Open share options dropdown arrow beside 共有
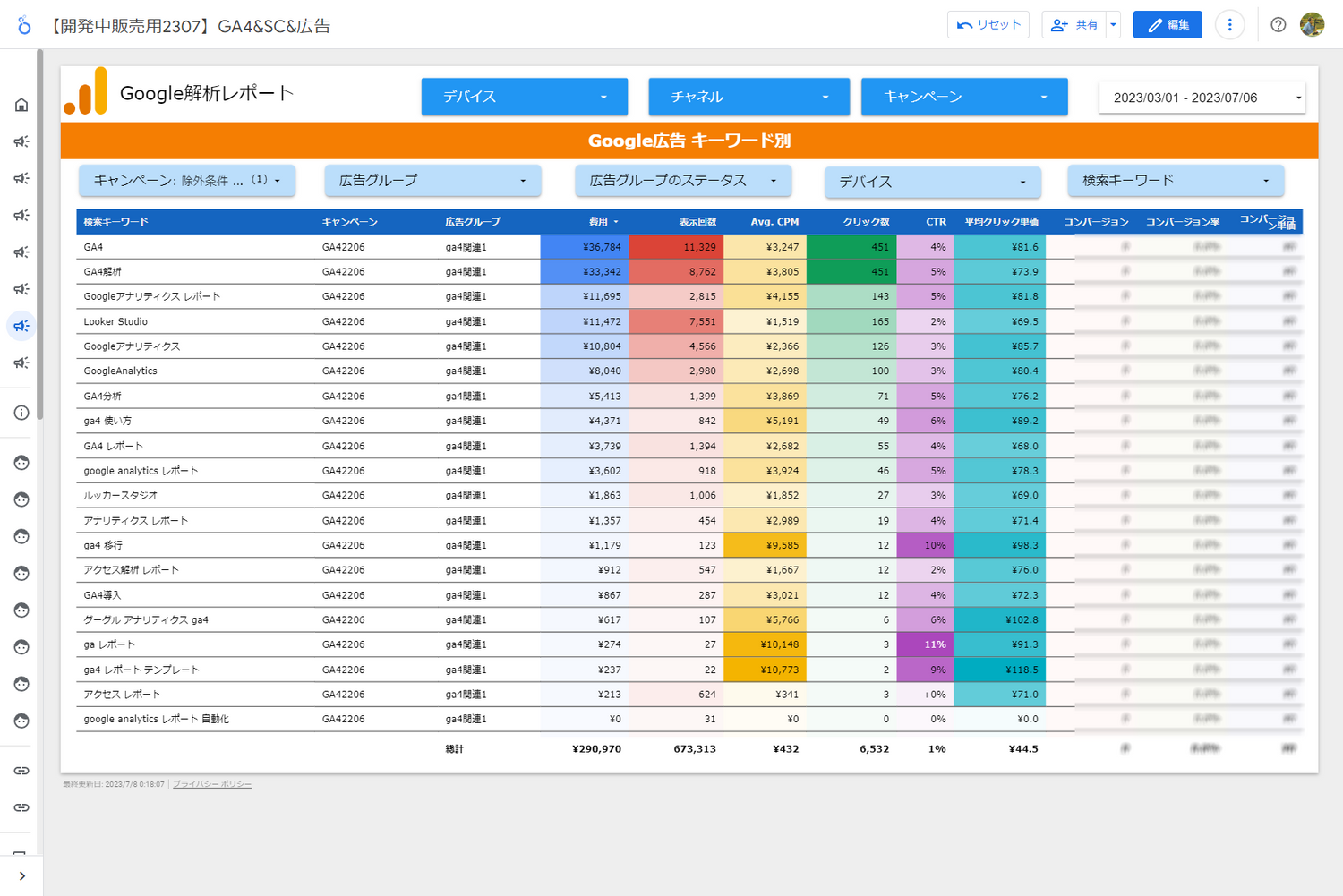 pyautogui.click(x=1113, y=25)
